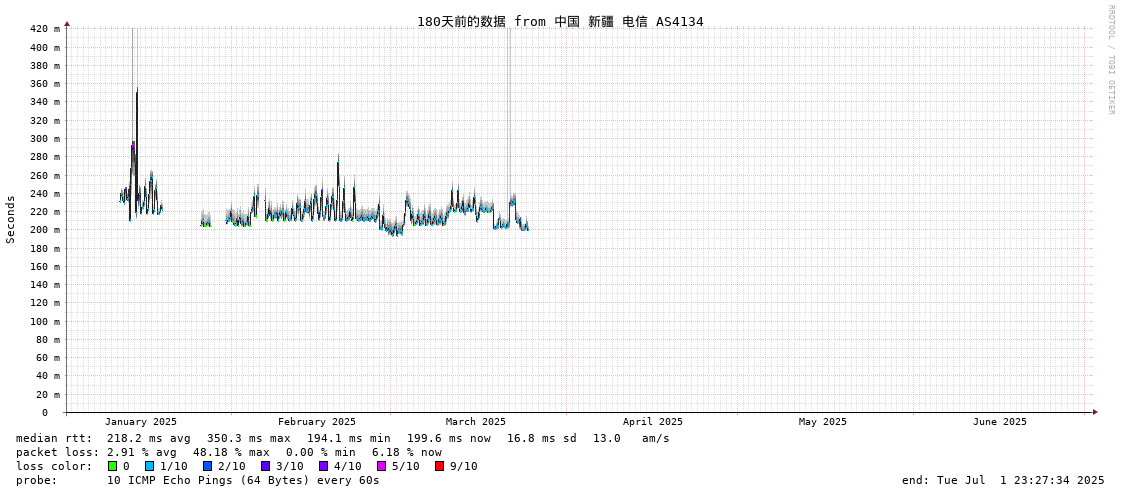Click the purple 4/10 loss swatch
1121x494 pixels.
(x=324, y=466)
